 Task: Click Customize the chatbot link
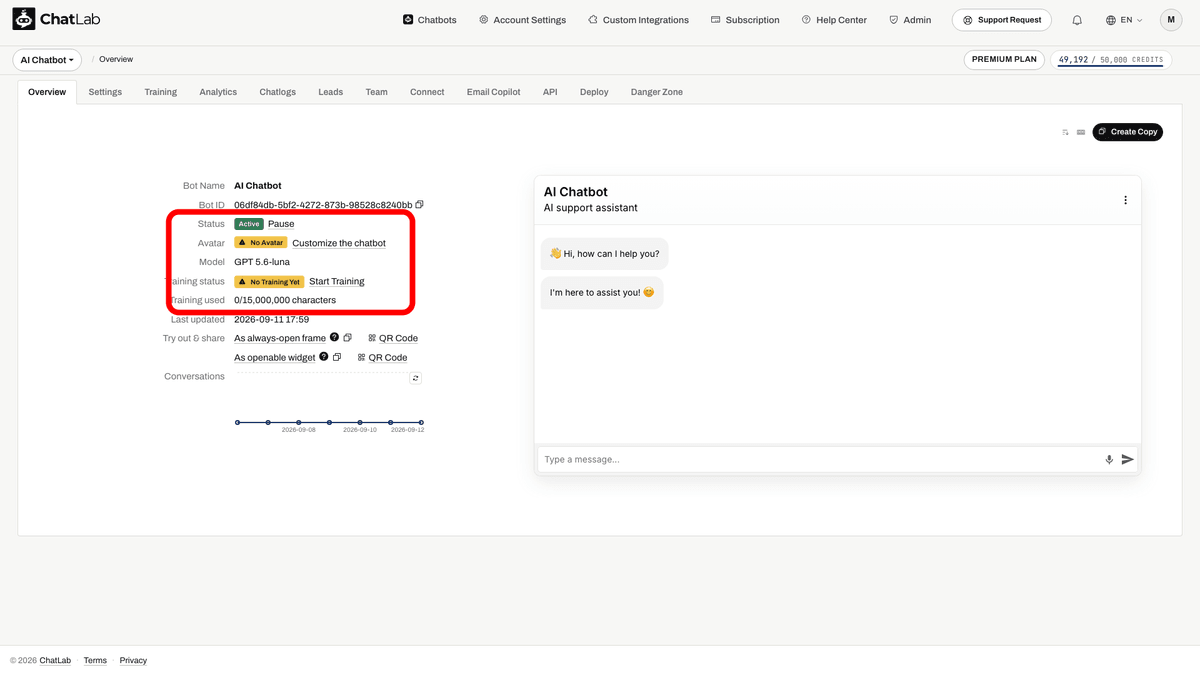point(339,243)
